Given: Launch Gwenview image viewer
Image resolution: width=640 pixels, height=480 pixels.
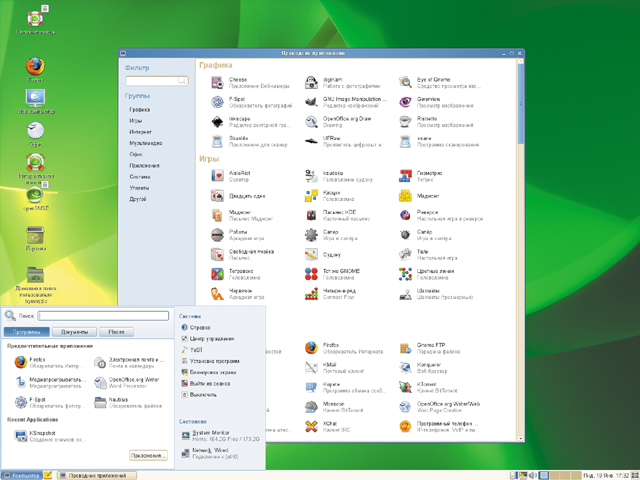Looking at the screenshot, I should pos(436,102).
